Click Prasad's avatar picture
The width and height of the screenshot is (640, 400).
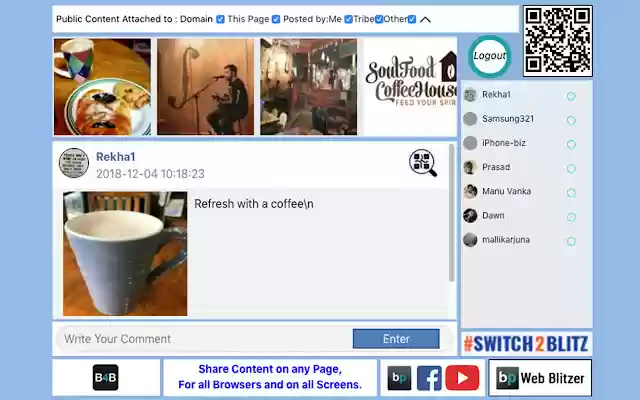(470, 167)
